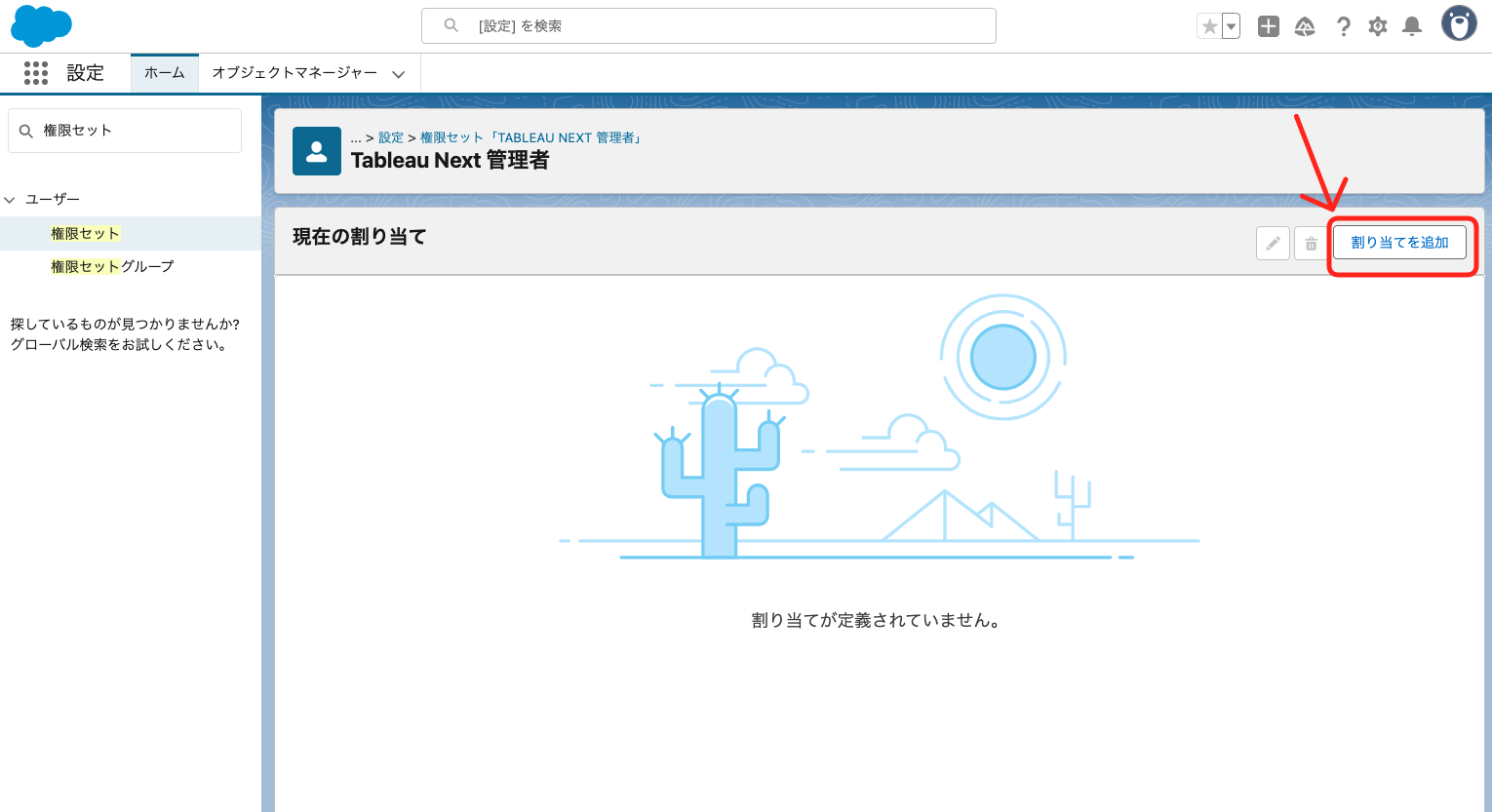Click the 設定 breadcrumb link

(x=391, y=137)
